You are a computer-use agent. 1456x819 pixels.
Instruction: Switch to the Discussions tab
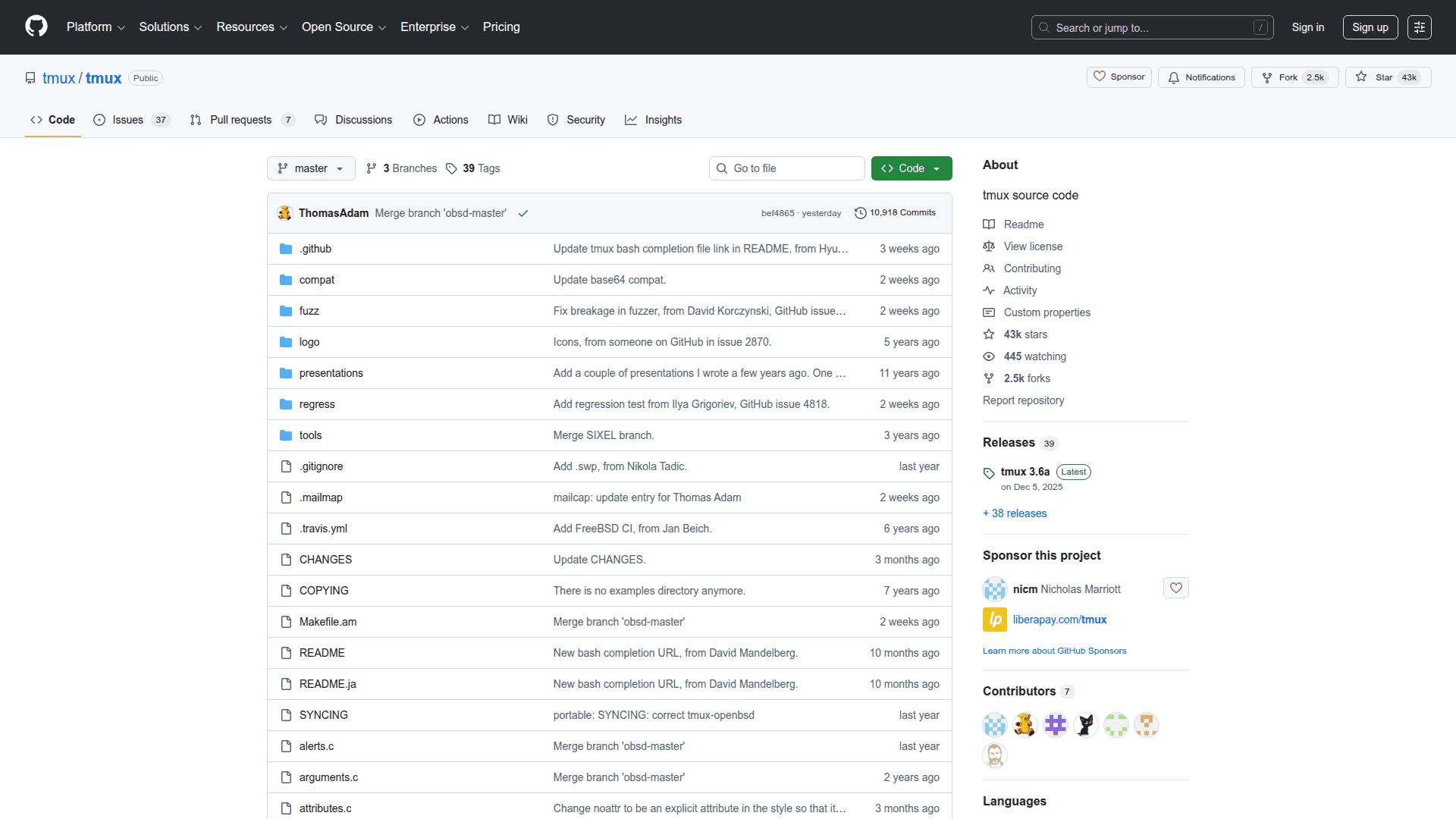click(x=353, y=120)
